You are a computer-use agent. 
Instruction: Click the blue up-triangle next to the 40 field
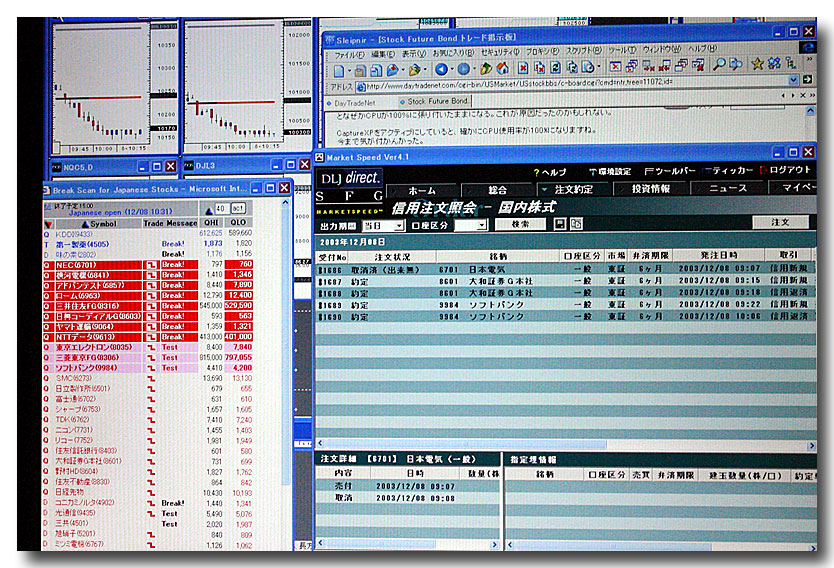[209, 211]
